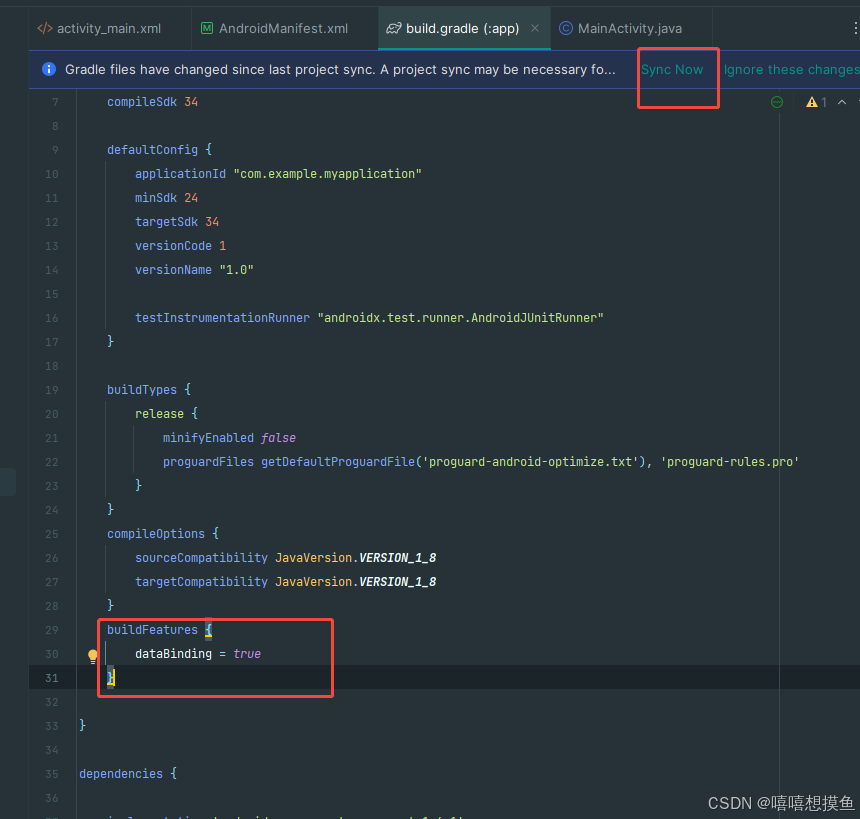Viewport: 860px width, 819px height.
Task: Click the Gradle elephant icon on build.gradle tab
Action: coord(394,28)
